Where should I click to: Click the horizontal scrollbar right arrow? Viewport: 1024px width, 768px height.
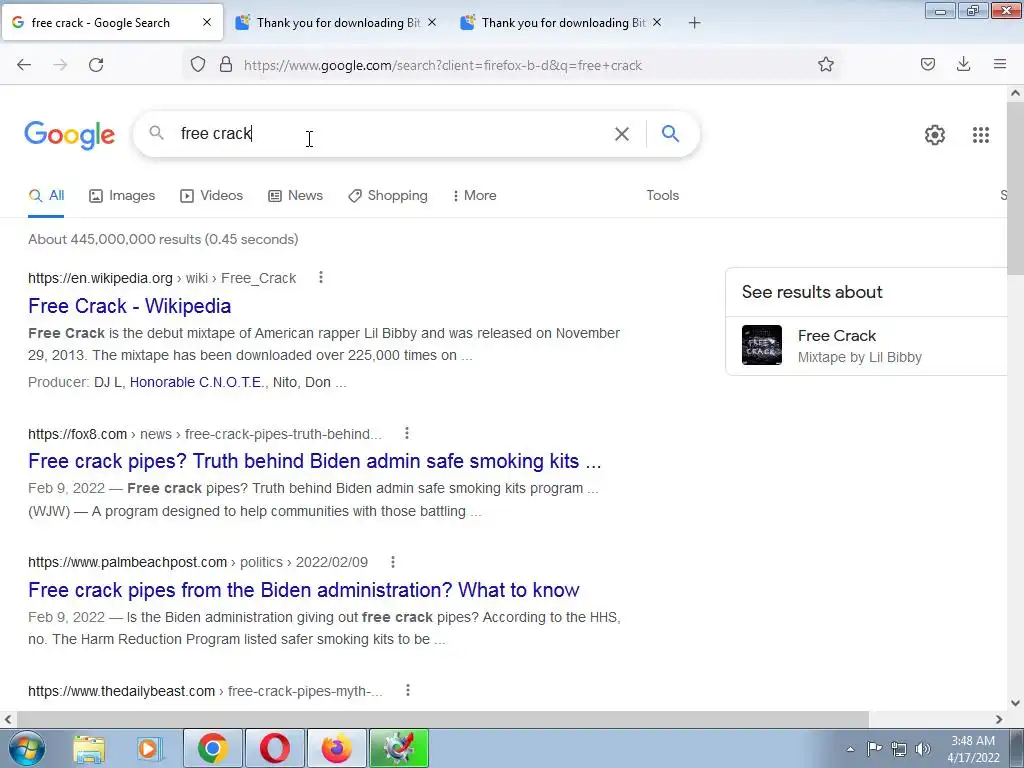[999, 720]
